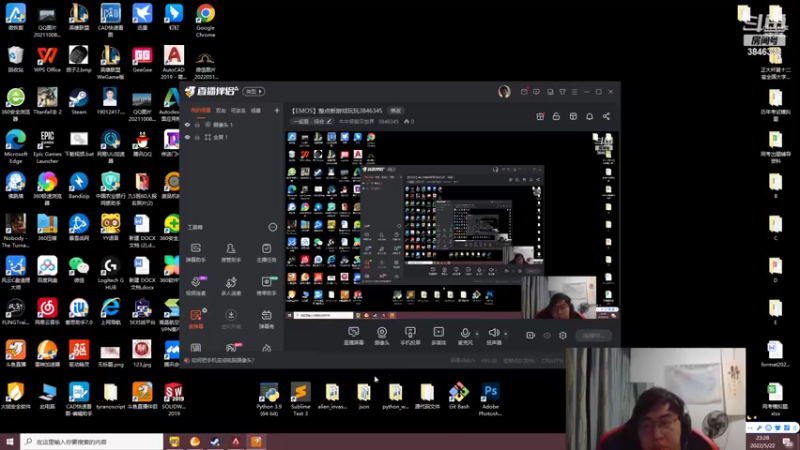This screenshot has height=450, width=800.
Task: Toggle the preview eye icon in bottom bar
Action: click(x=547, y=335)
